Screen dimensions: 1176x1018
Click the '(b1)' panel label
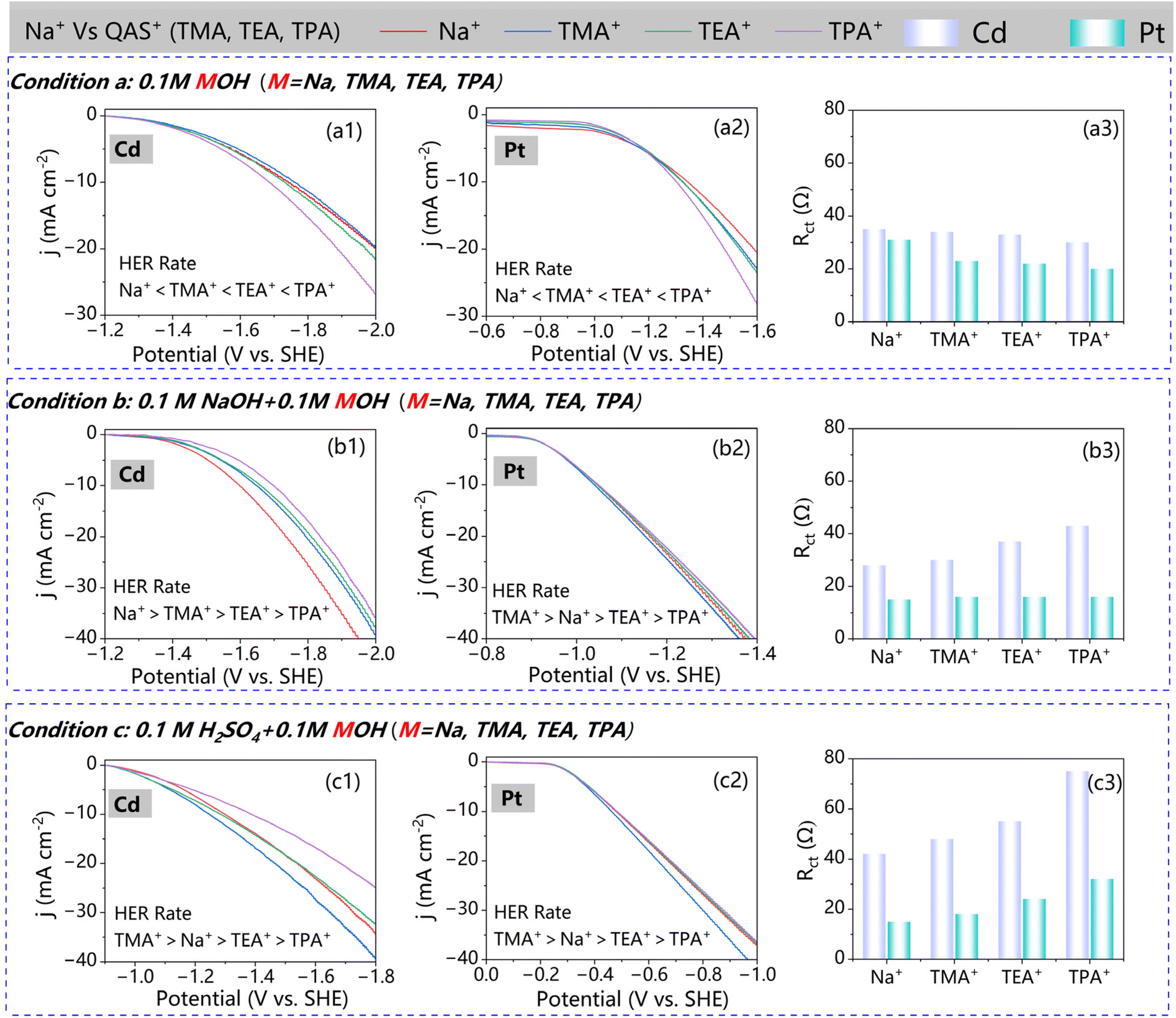346,447
